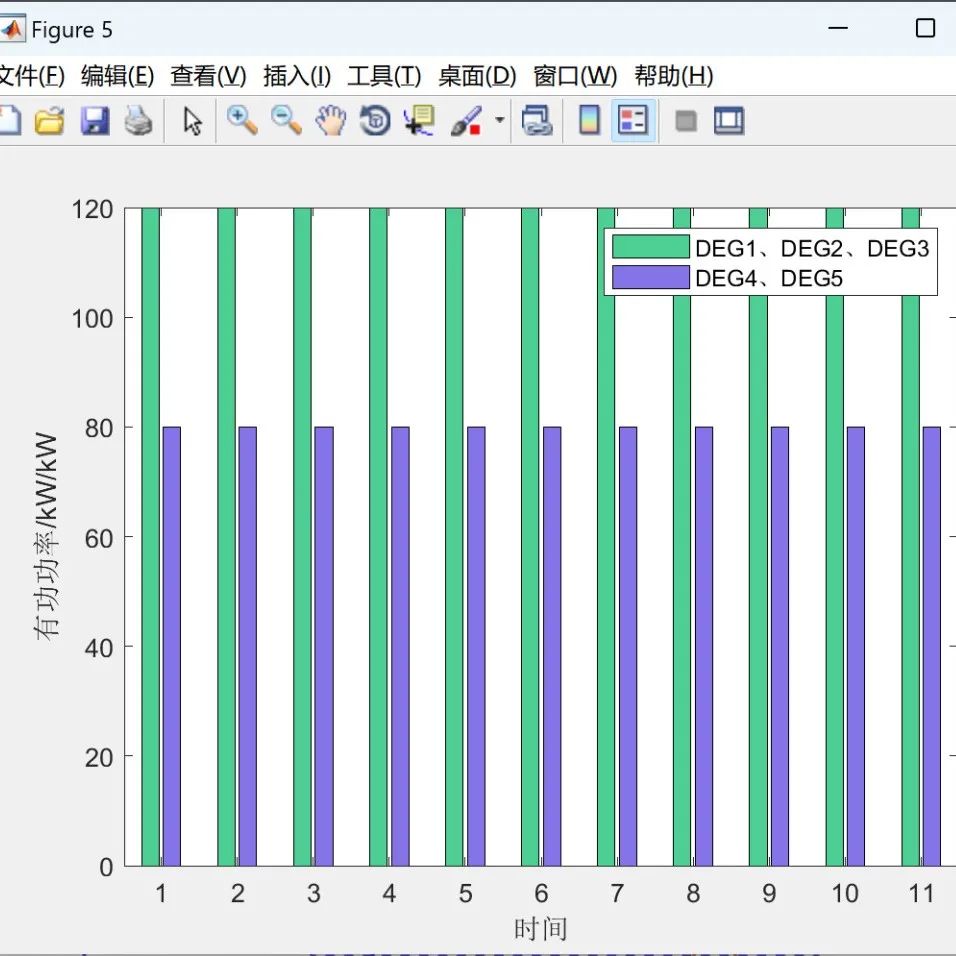Enable the Data Cursor tool
Viewport: 956px width, 956px height.
point(419,120)
